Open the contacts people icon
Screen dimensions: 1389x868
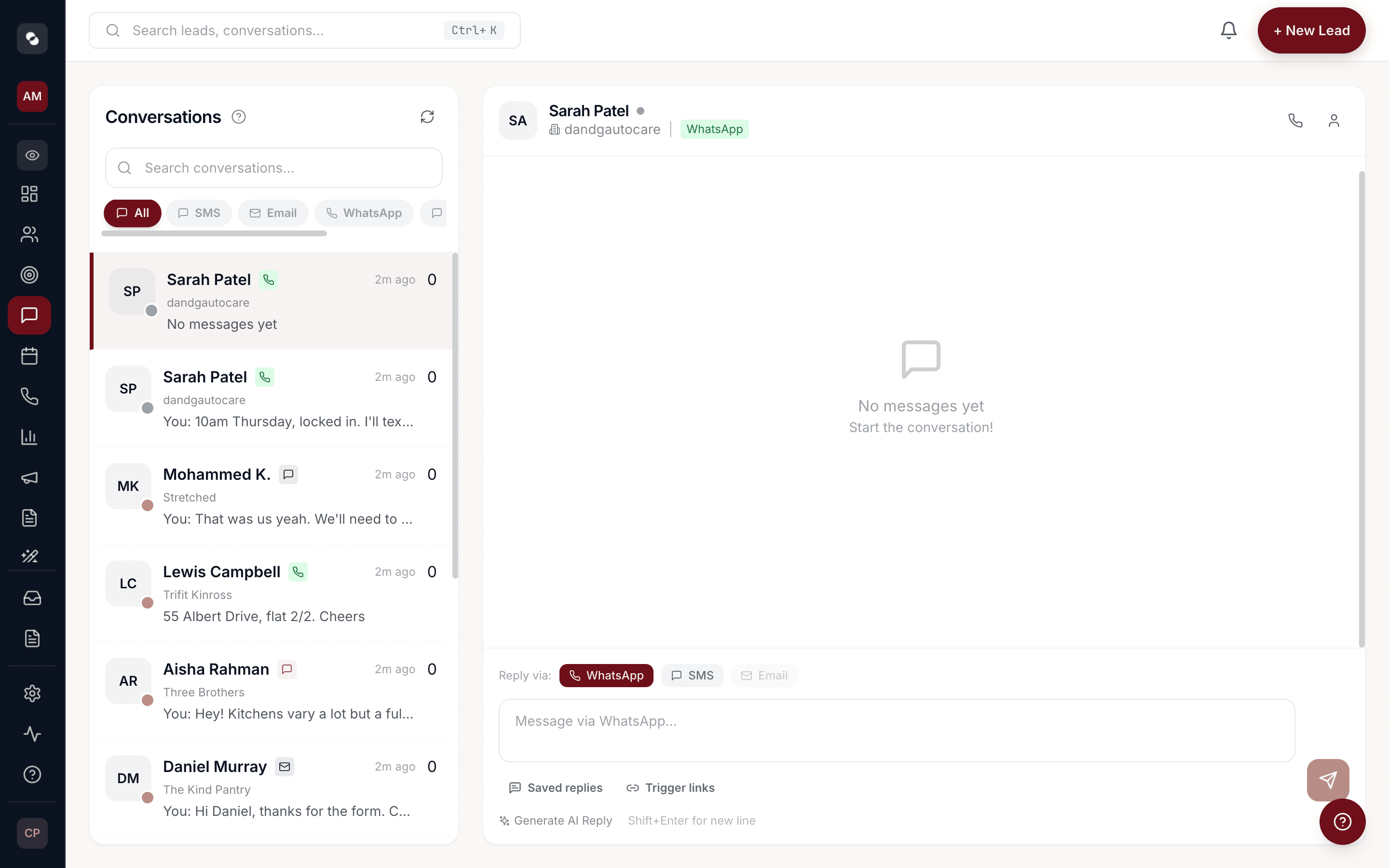29,234
